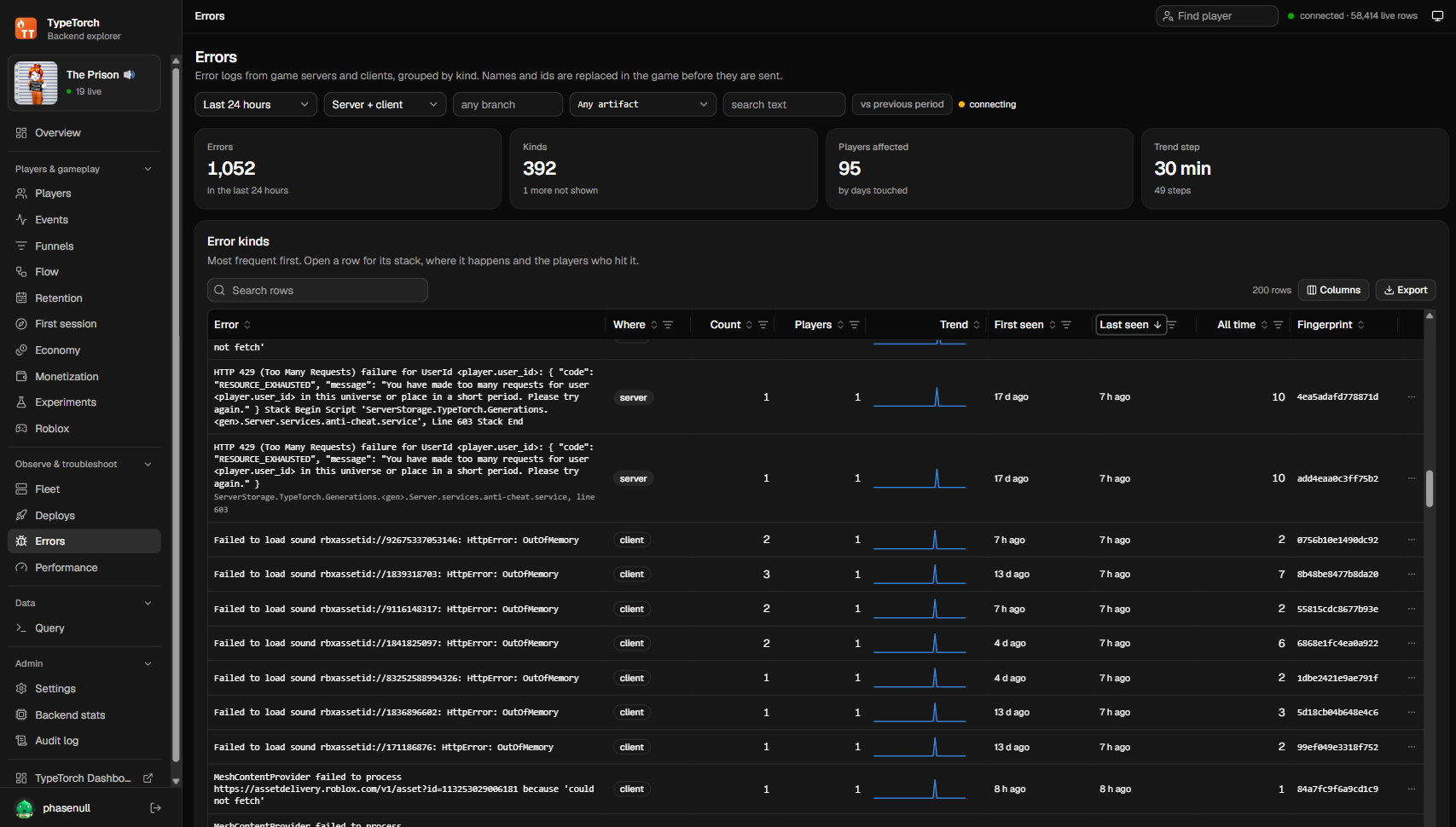1456x827 pixels.
Task: Open Funnels sidebar item
Action: pyautogui.click(x=84, y=246)
